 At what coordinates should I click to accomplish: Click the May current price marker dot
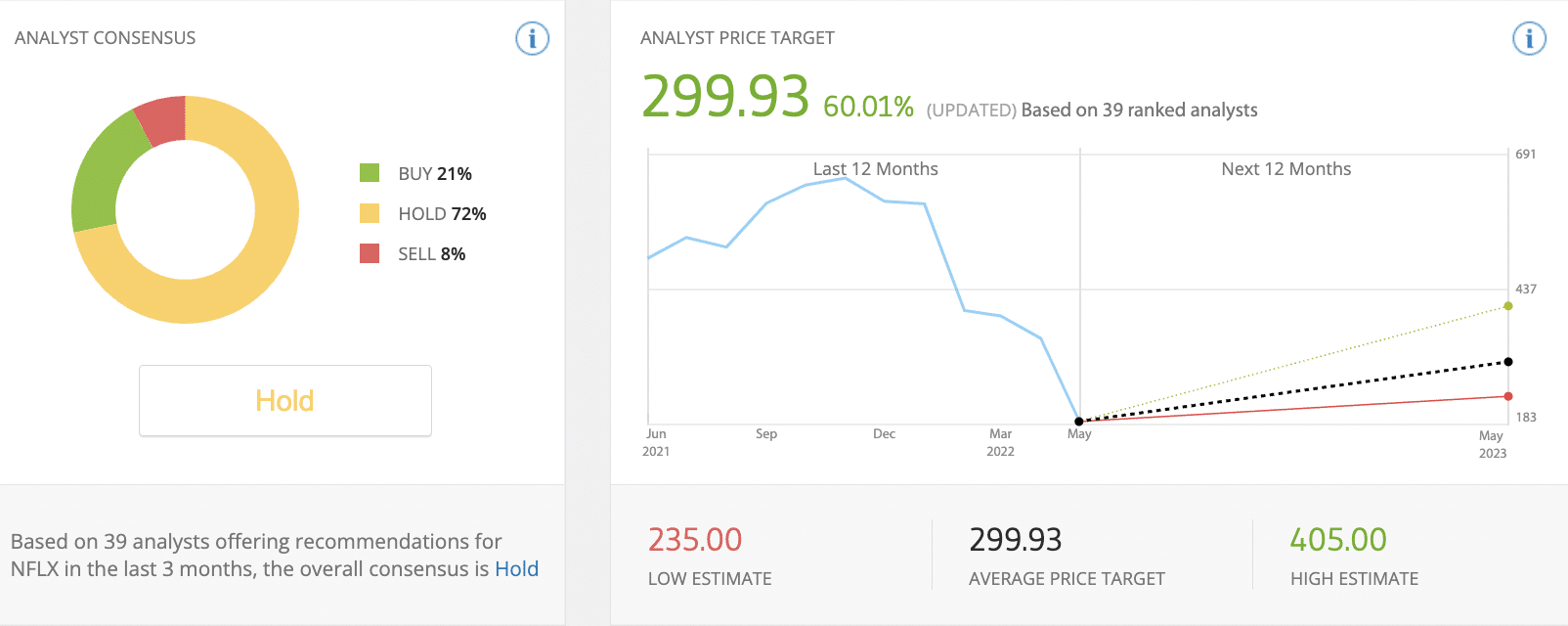(x=1079, y=422)
